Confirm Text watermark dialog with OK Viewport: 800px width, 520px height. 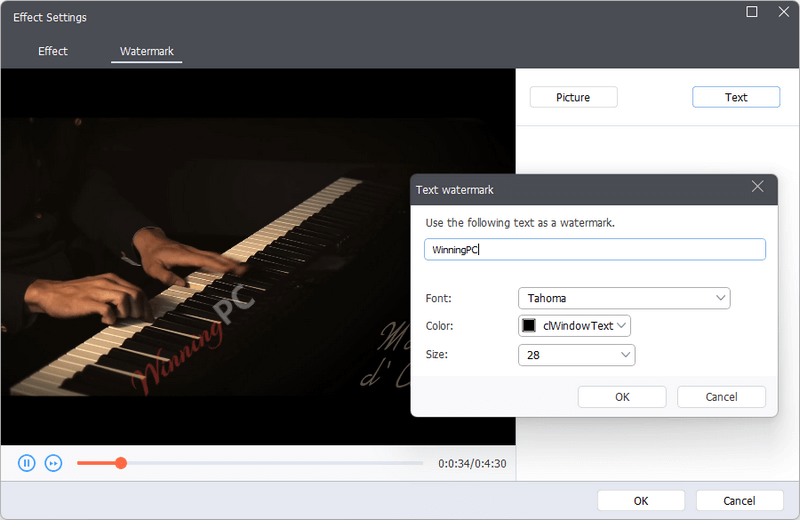click(x=622, y=397)
